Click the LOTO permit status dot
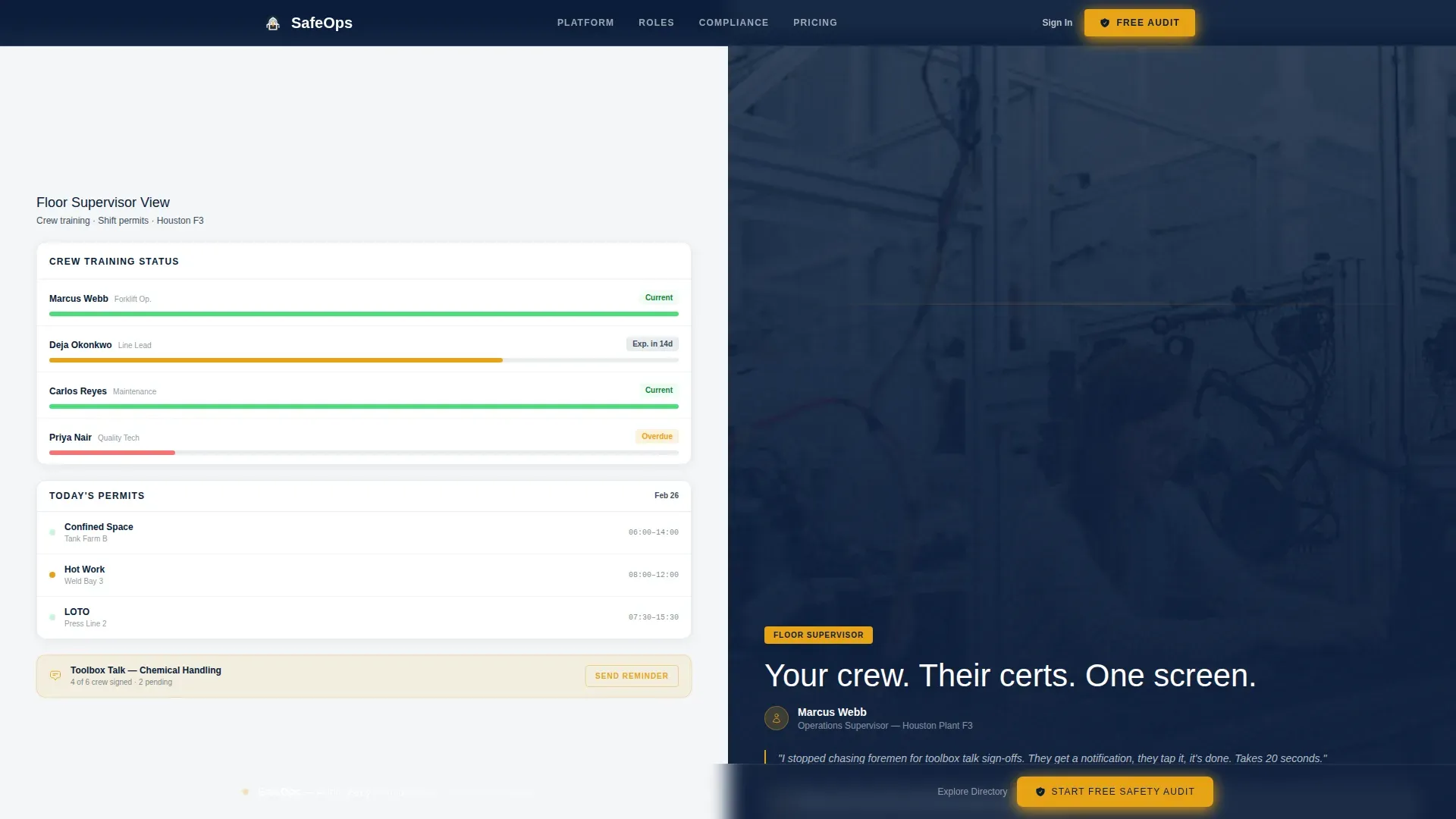The width and height of the screenshot is (1456, 819). (x=52, y=617)
